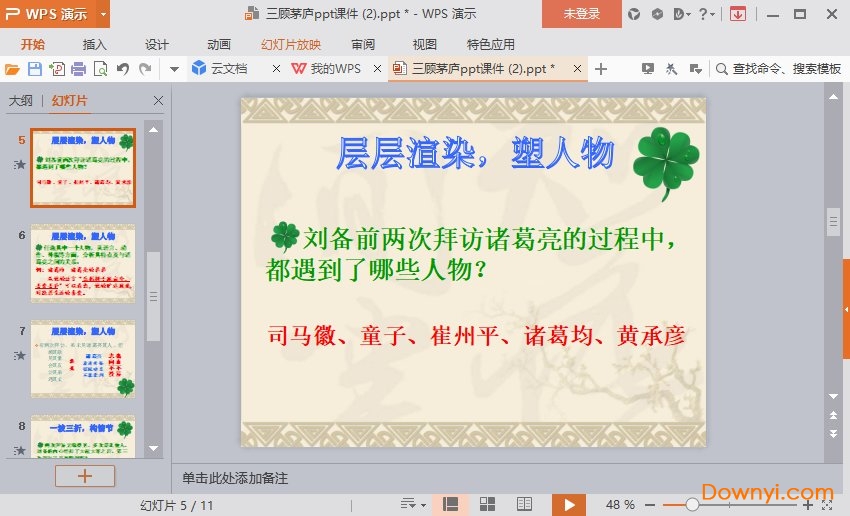The image size is (850, 516).
Task: Switch to slide sorter view
Action: pyautogui.click(x=487, y=505)
